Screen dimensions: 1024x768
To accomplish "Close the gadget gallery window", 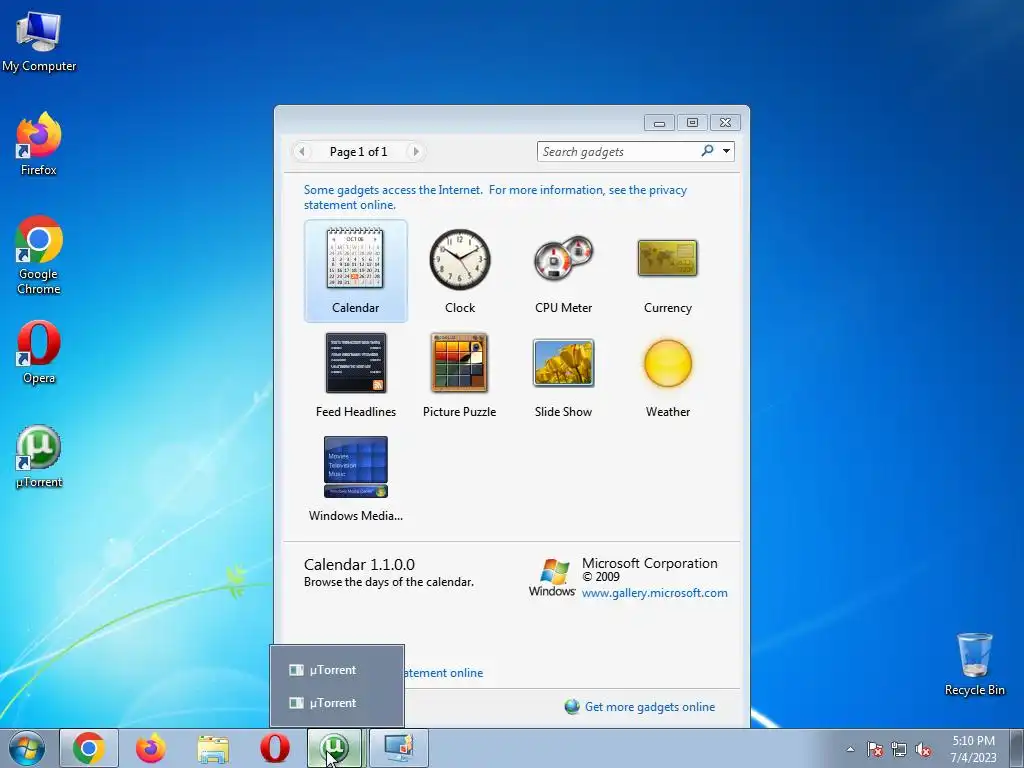I will pos(726,123).
